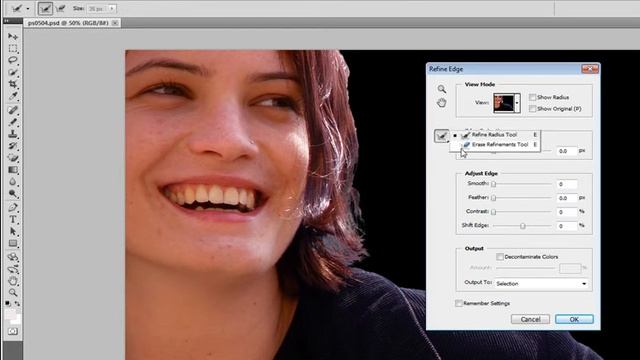
Task: Click the Shift Edge value field
Action: (x=567, y=226)
